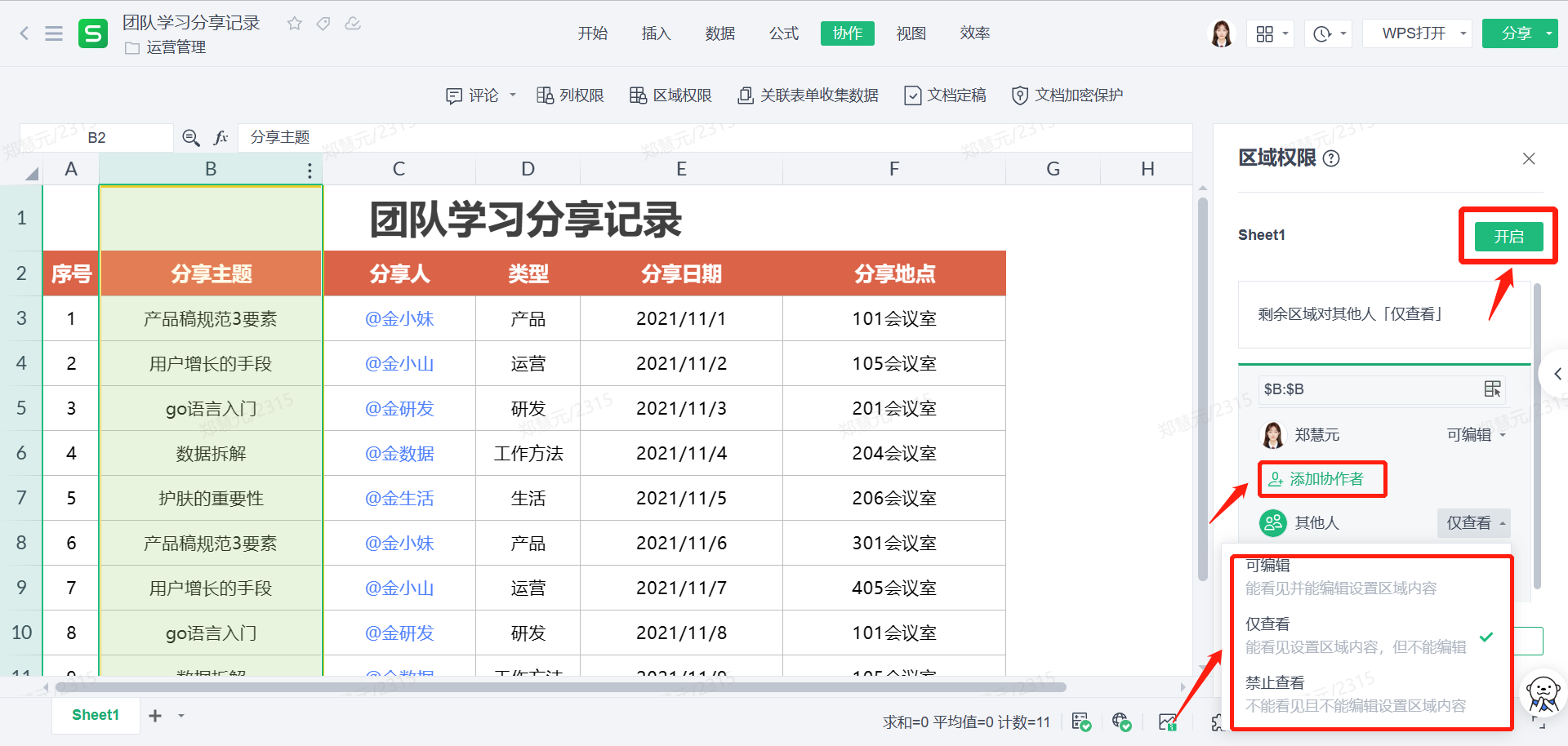Click the globe check status bar icon
The width and height of the screenshot is (1568, 746).
[1121, 722]
